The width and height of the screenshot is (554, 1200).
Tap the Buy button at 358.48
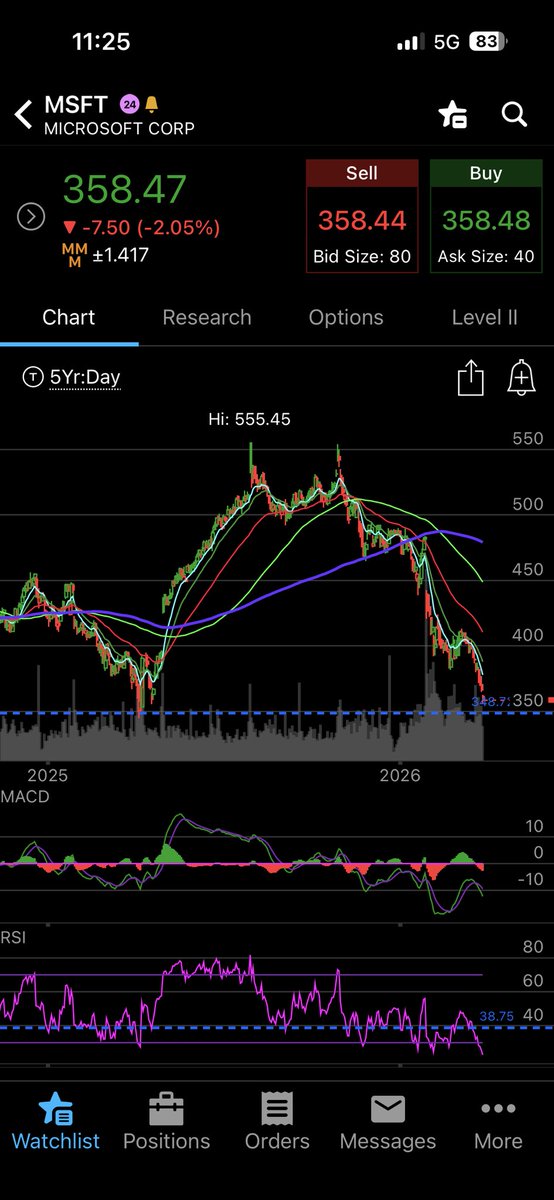(x=485, y=215)
